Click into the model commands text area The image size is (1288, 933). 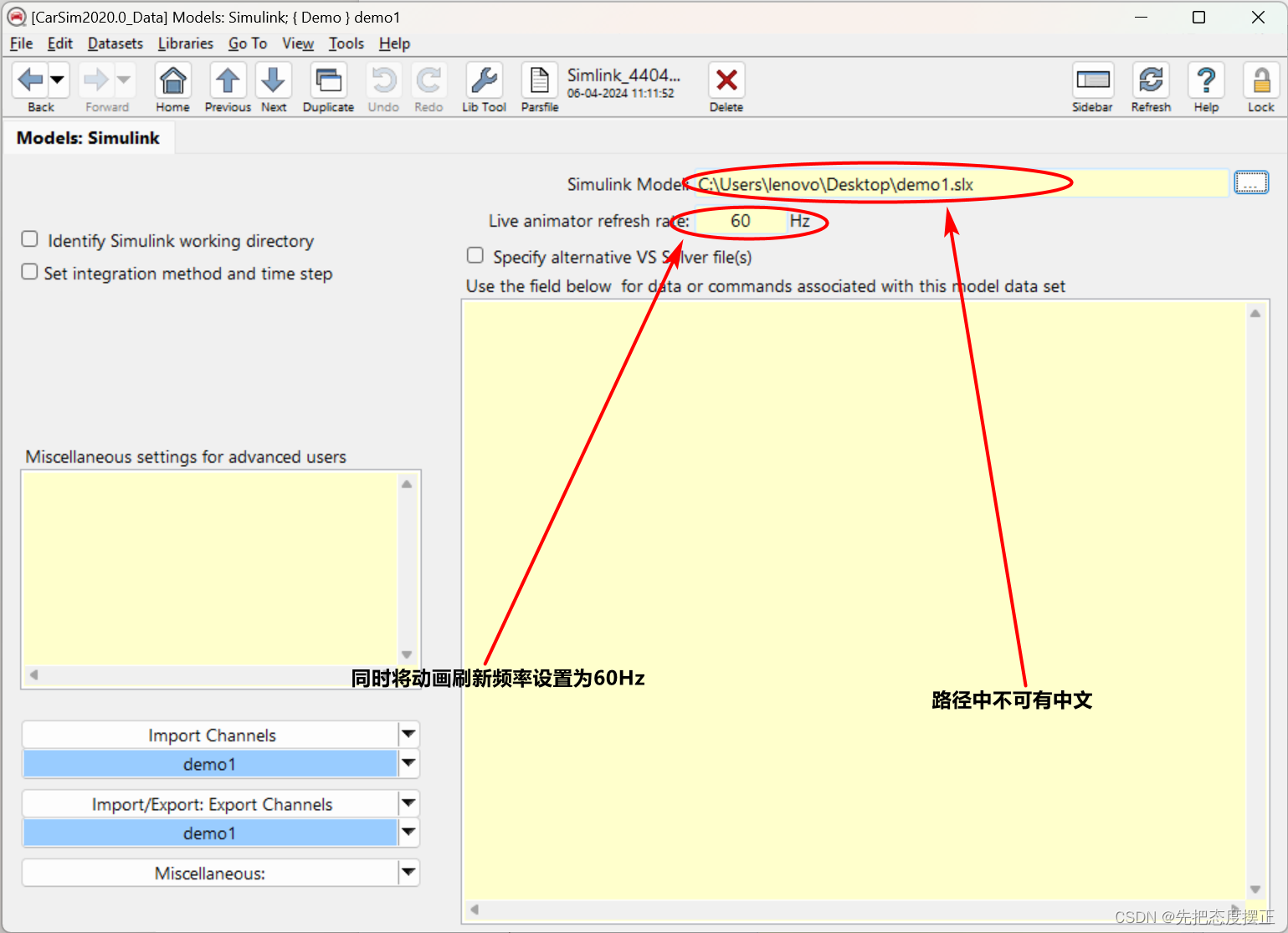(x=854, y=602)
